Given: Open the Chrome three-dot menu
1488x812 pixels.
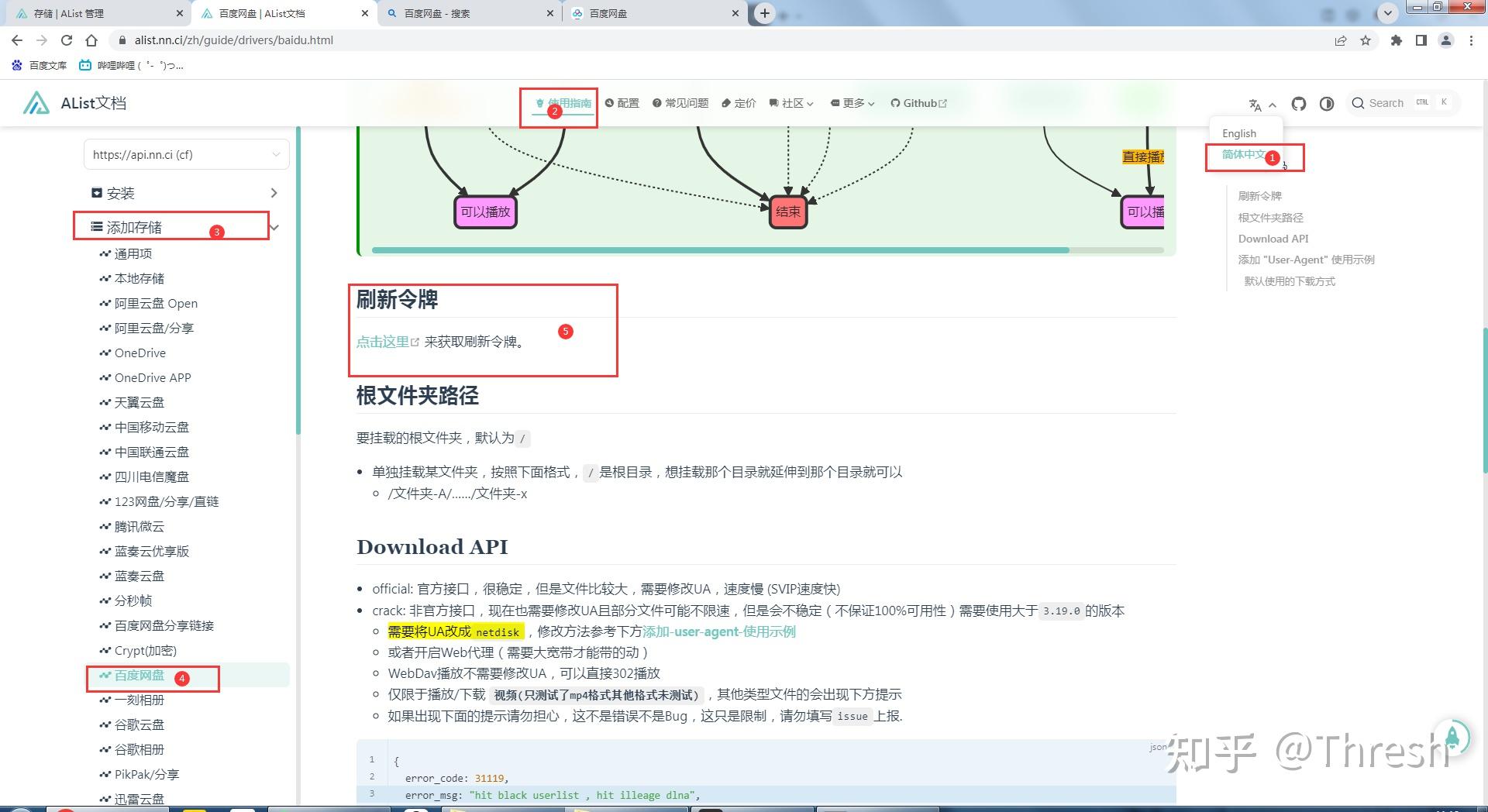Looking at the screenshot, I should [x=1471, y=40].
